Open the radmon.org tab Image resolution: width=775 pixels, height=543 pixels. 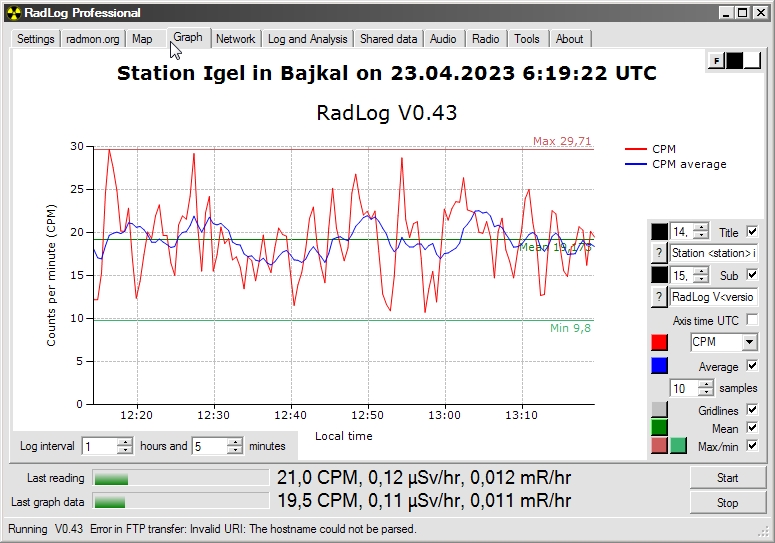pos(93,39)
